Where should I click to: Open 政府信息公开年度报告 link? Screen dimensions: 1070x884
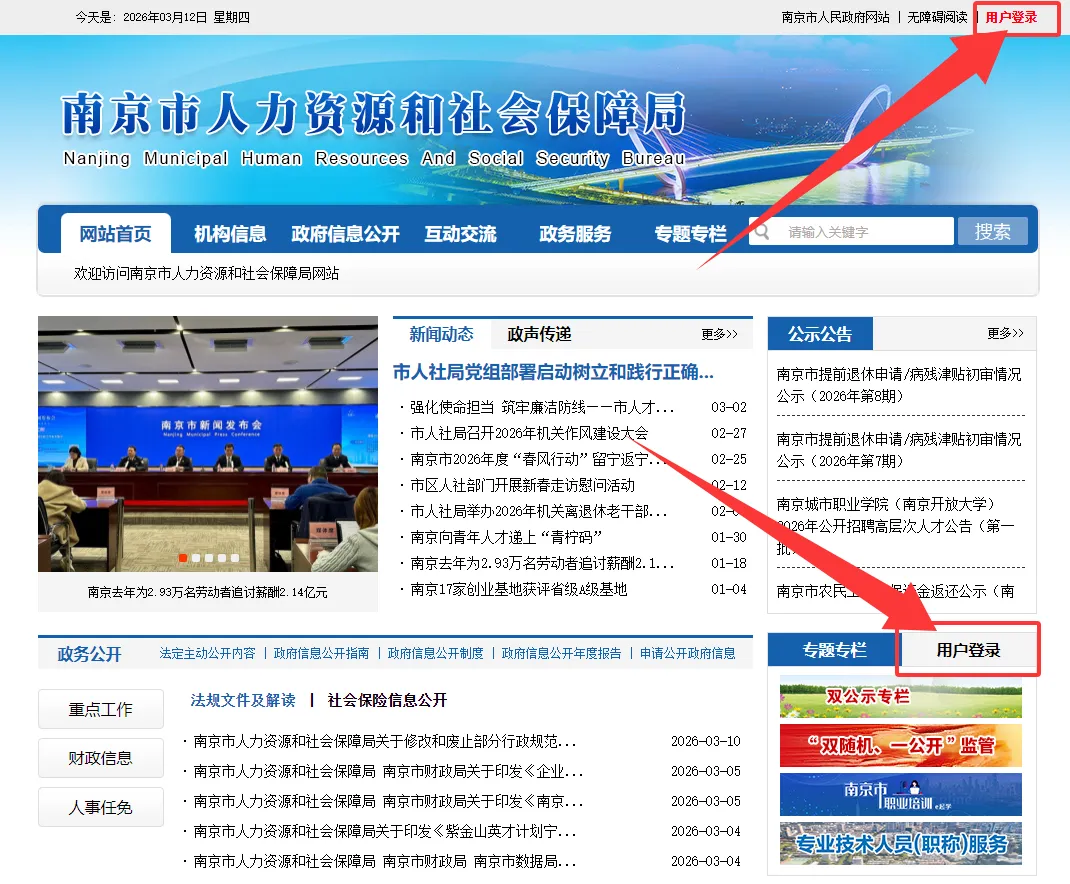pos(562,653)
